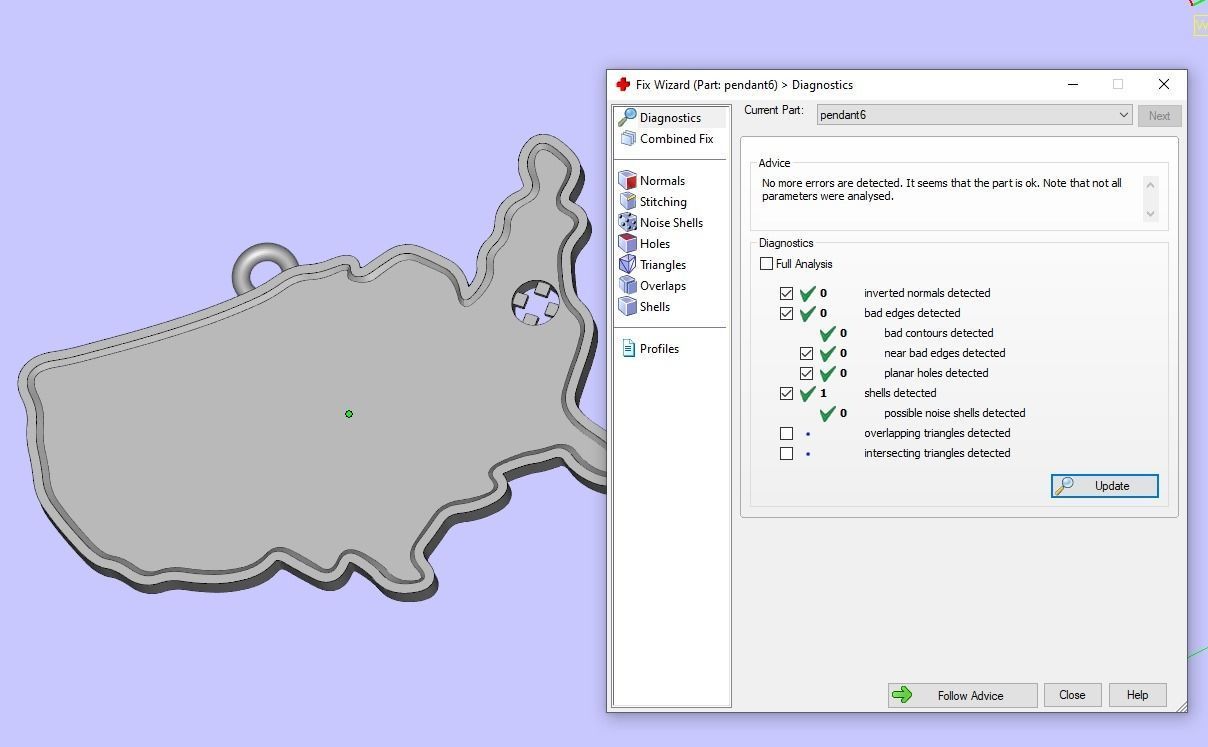Uncheck near bad edges detected

(806, 353)
